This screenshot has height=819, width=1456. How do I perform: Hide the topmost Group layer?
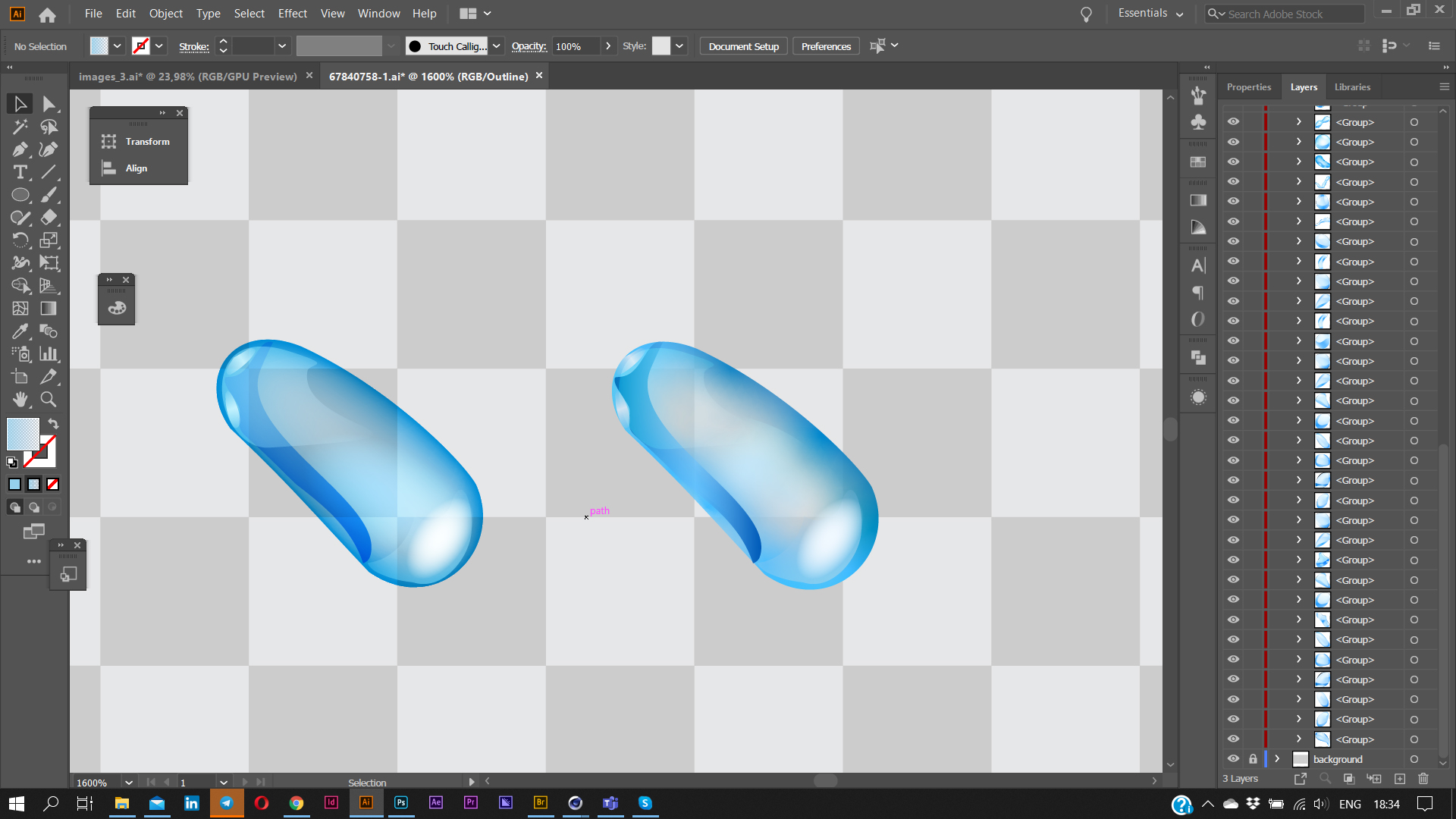click(1232, 121)
